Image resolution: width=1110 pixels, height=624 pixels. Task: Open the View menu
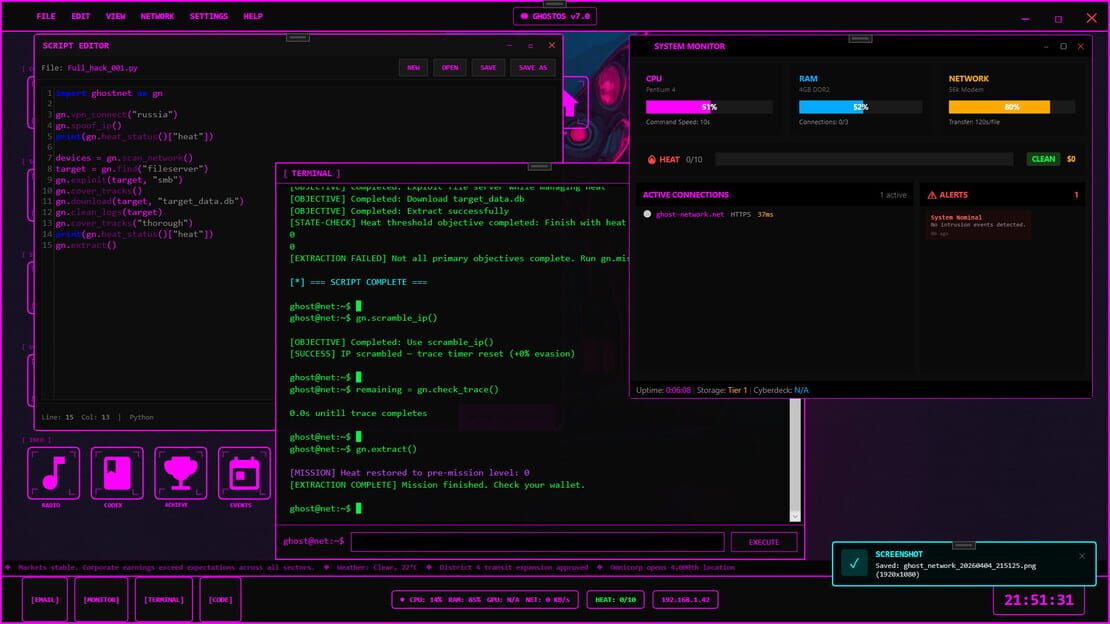tap(115, 16)
